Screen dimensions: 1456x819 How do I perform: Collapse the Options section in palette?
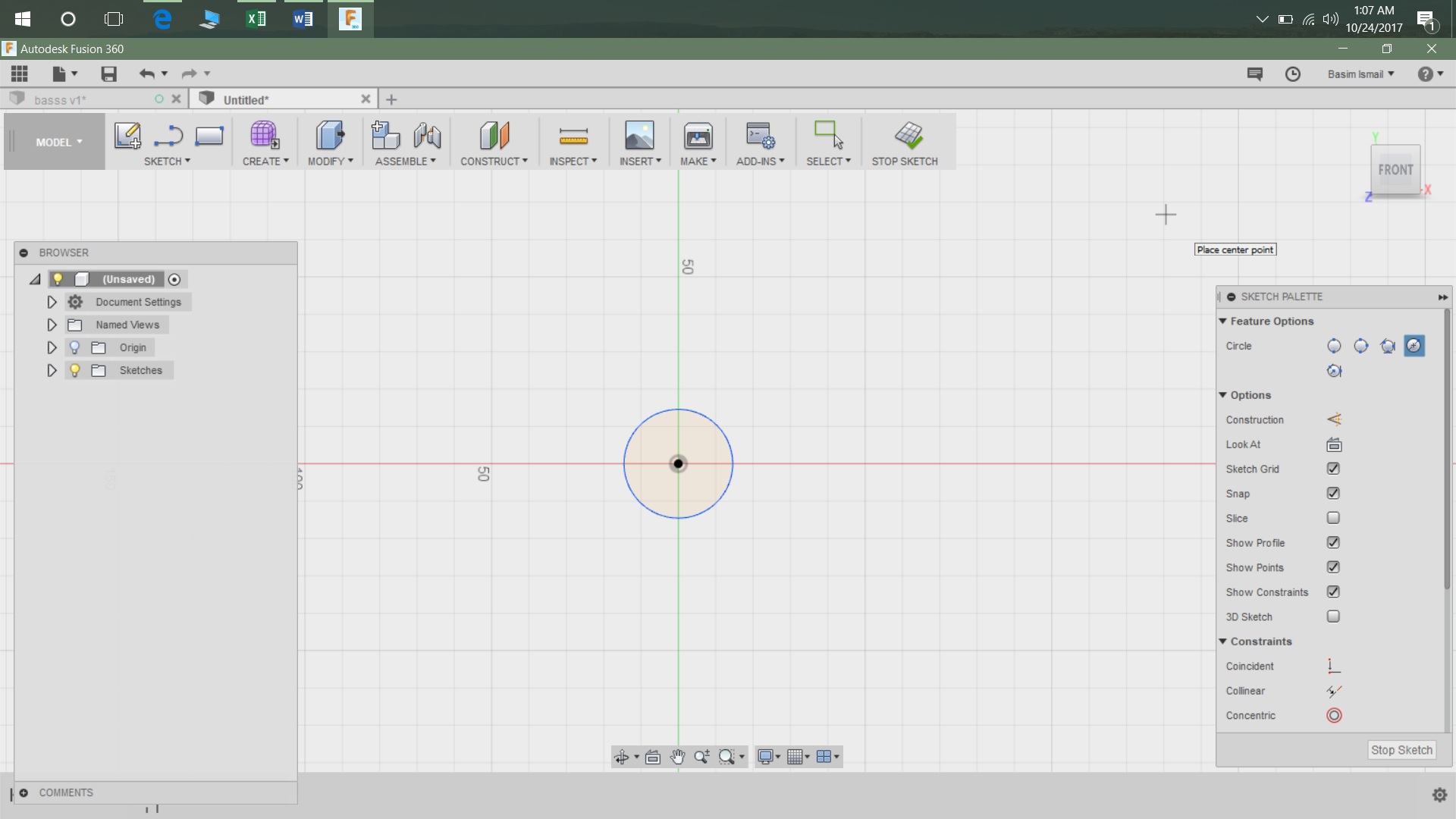click(1222, 395)
